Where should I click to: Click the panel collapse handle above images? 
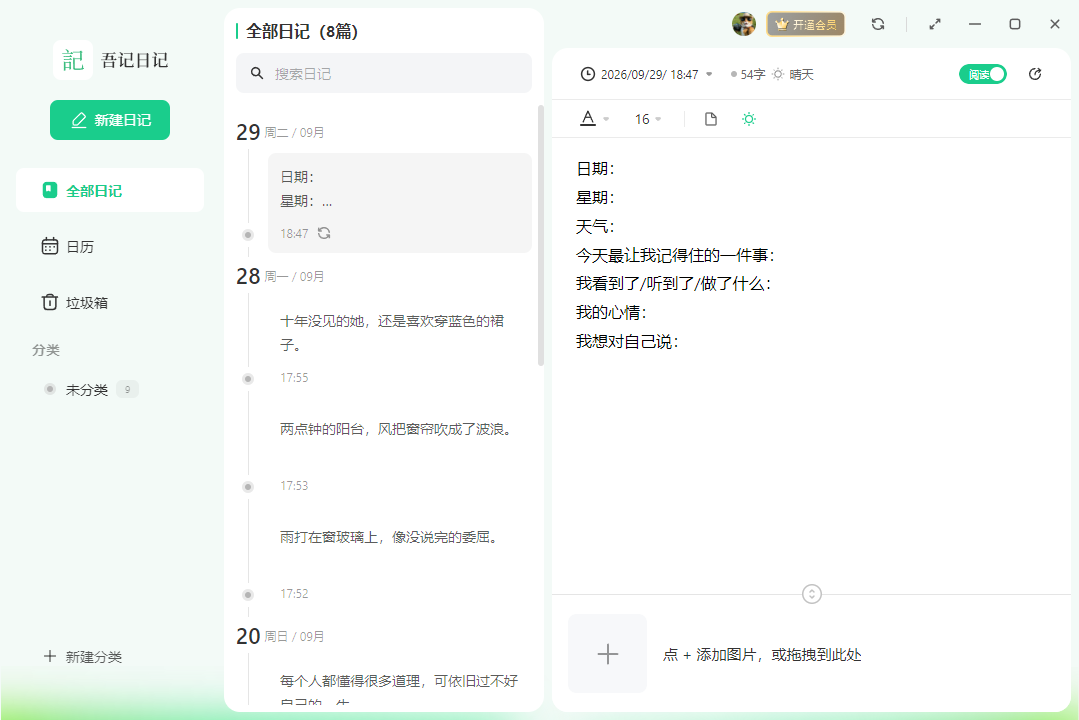(x=812, y=594)
